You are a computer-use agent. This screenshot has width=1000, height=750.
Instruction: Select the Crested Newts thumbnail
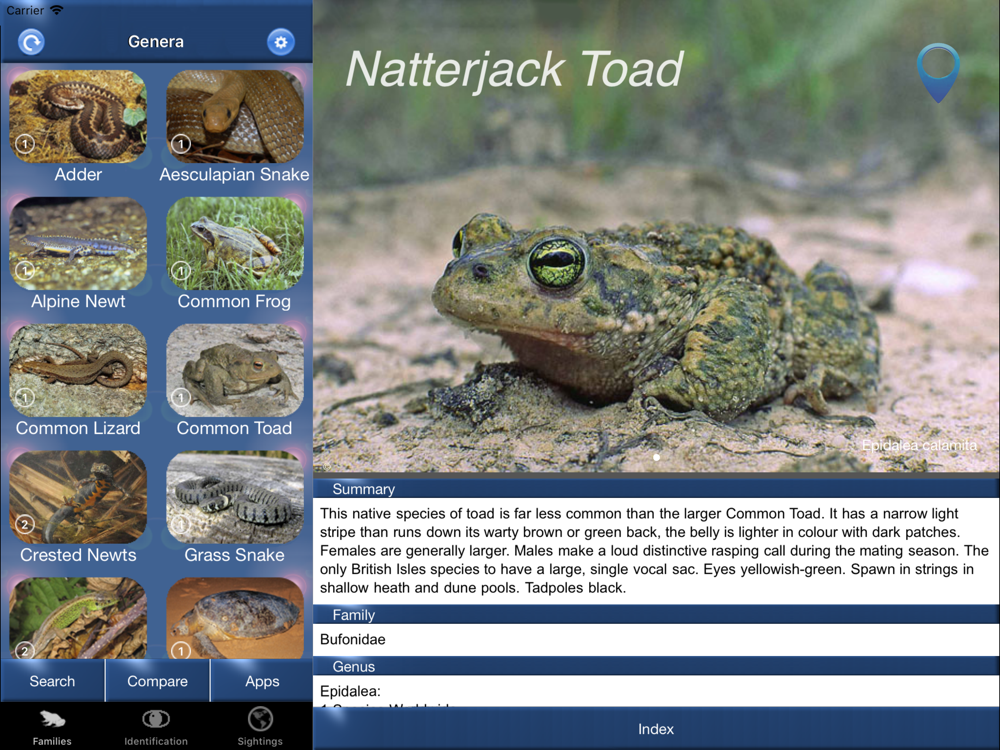pyautogui.click(x=78, y=497)
